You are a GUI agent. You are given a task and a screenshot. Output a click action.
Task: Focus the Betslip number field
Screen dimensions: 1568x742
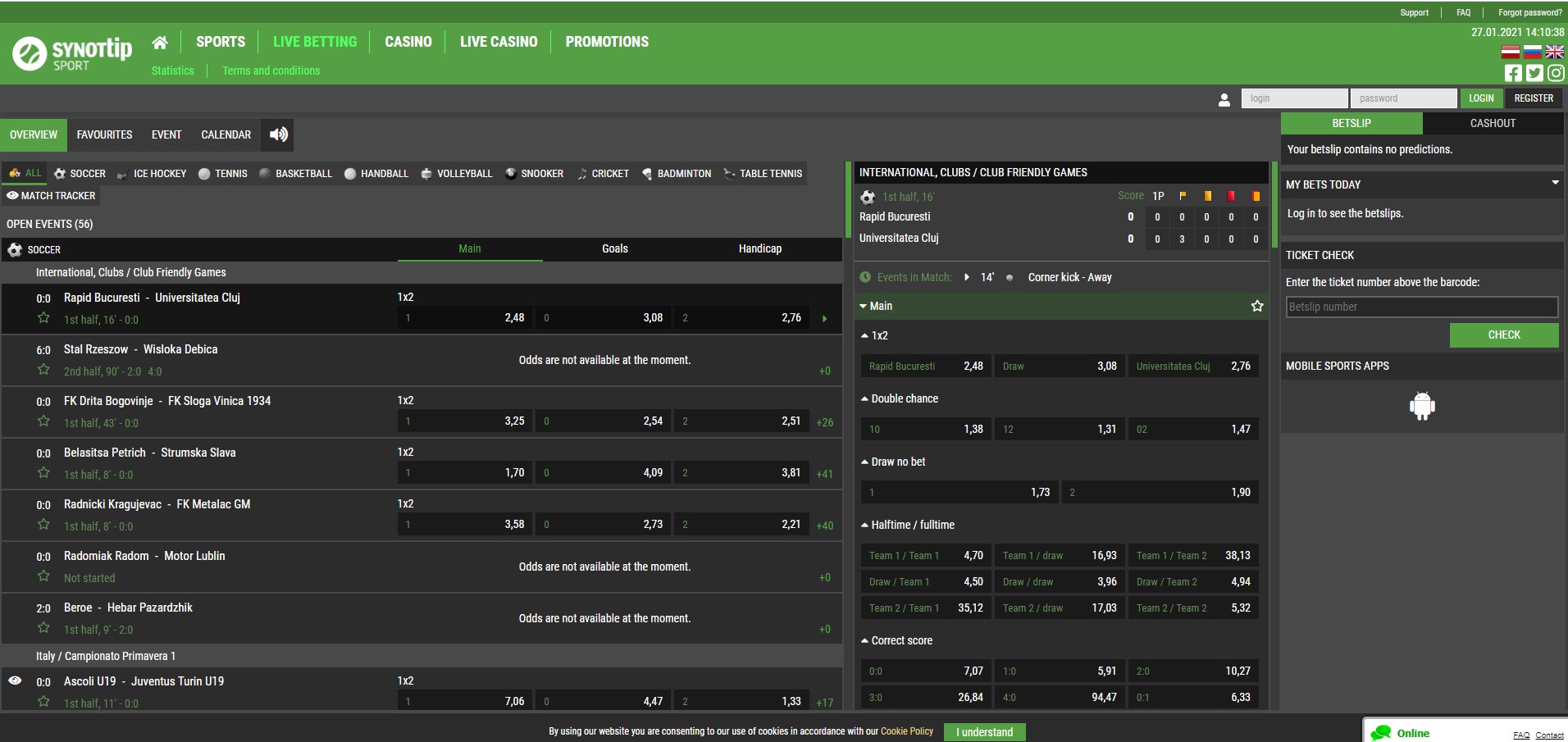[x=1422, y=307]
